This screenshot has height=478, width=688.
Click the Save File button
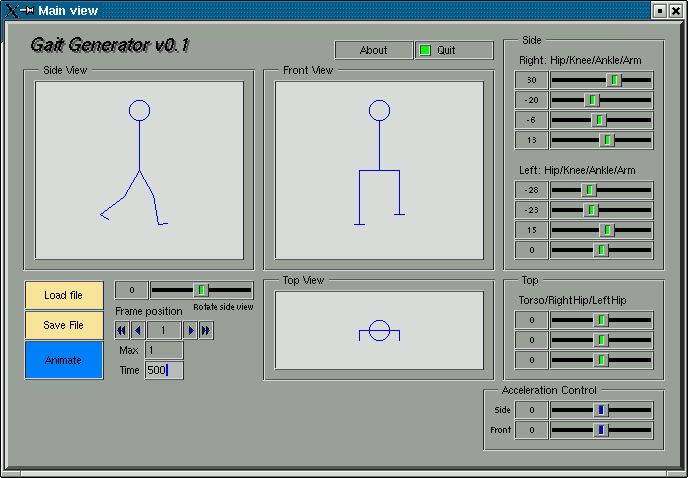coord(63,325)
